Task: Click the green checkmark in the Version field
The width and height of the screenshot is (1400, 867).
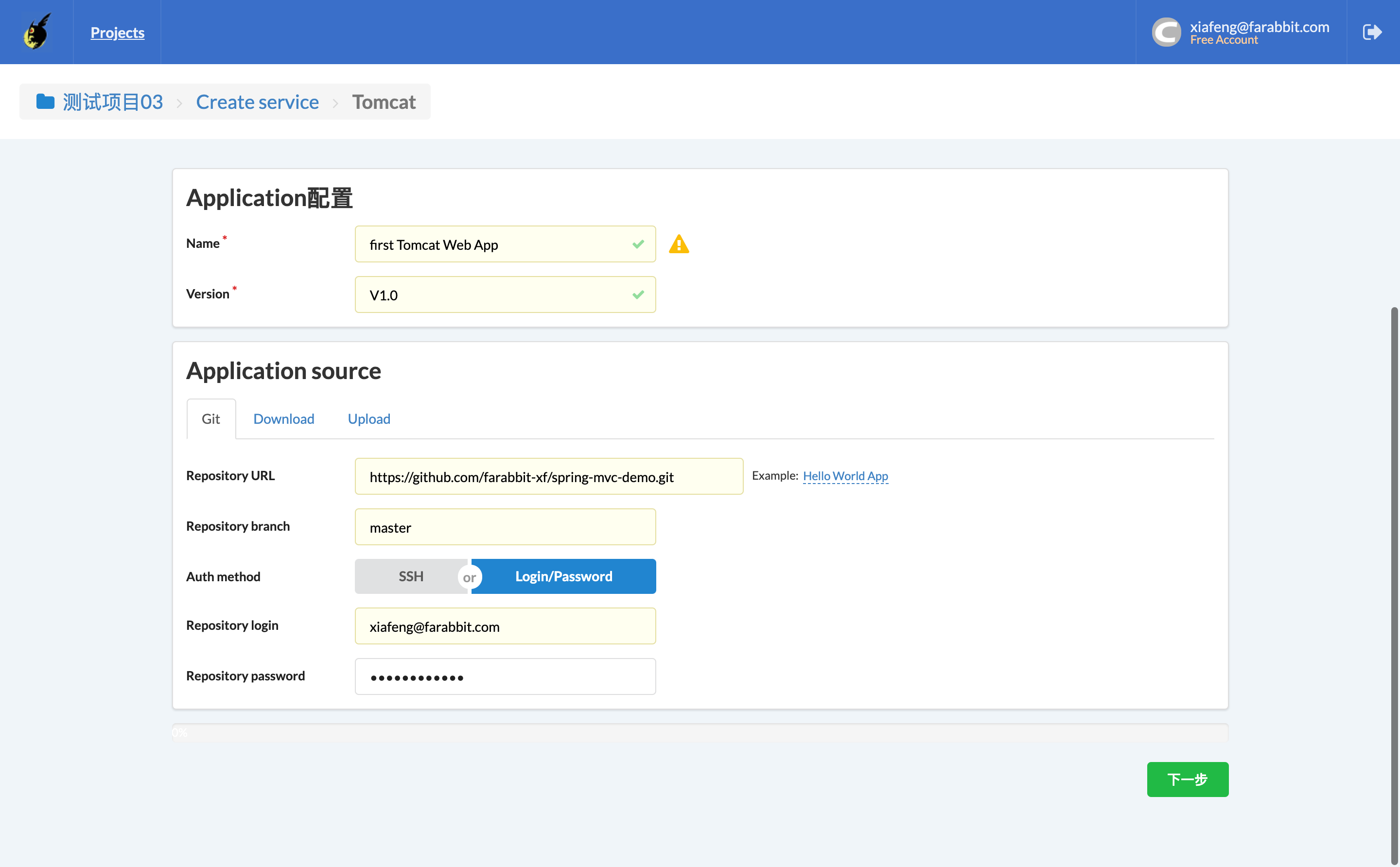Action: (638, 294)
